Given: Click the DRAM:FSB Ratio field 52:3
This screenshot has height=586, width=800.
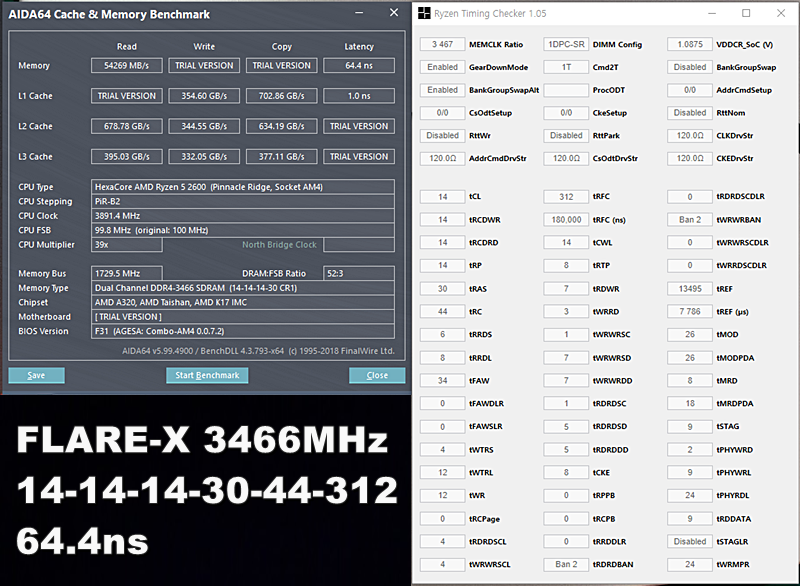Looking at the screenshot, I should tap(359, 273).
